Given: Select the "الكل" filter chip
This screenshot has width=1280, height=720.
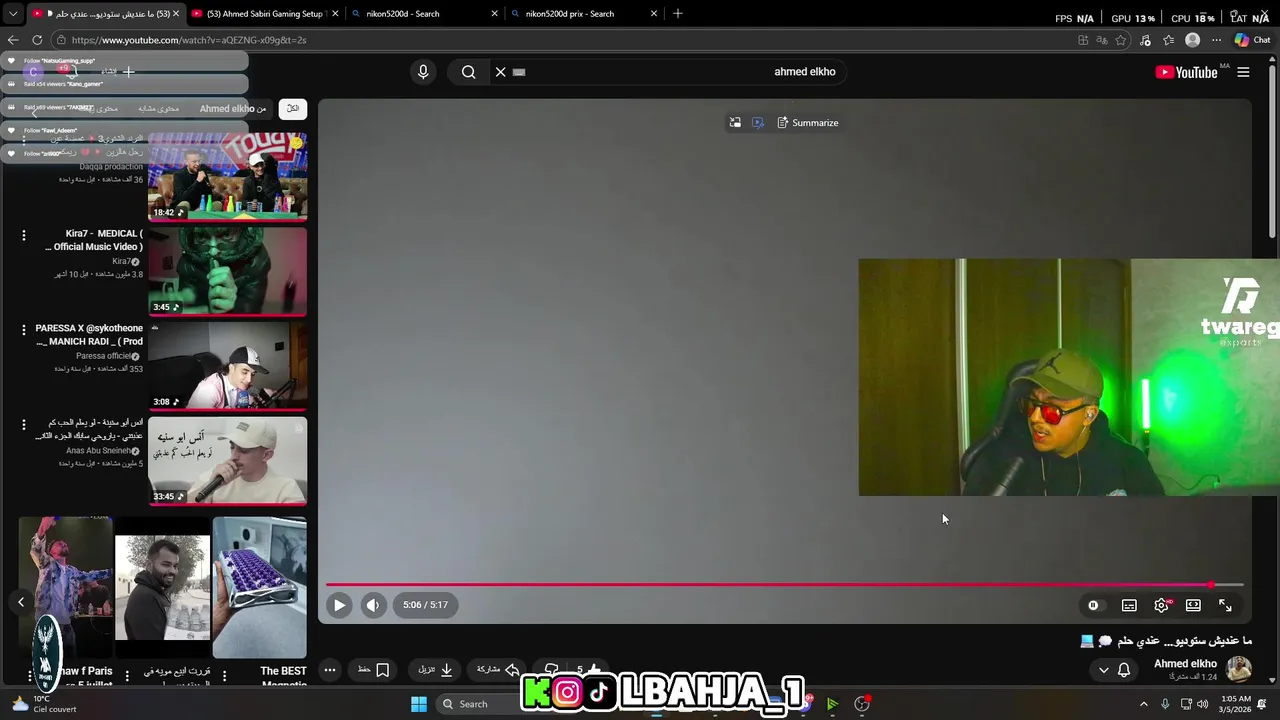Looking at the screenshot, I should pos(293,108).
